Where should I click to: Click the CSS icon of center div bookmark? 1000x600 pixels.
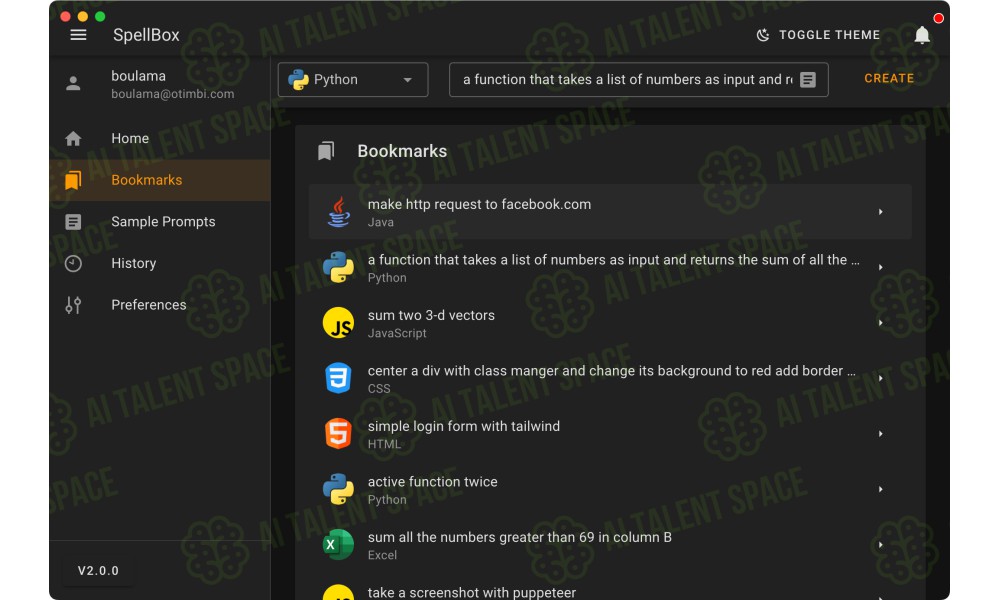coord(339,378)
